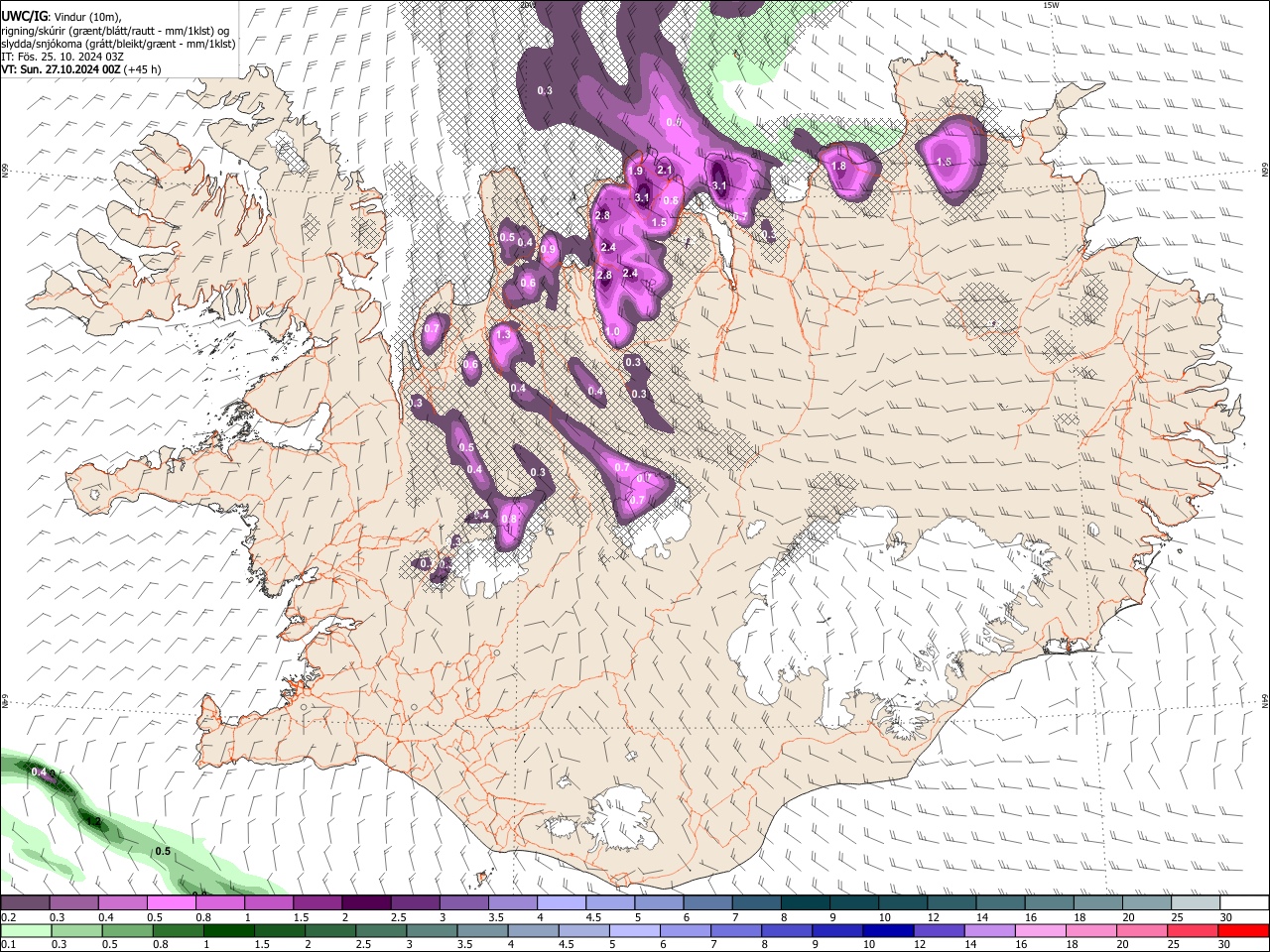1270x952 pixels.
Task: Click the '0.1' label on the lower legend
Action: [8, 945]
